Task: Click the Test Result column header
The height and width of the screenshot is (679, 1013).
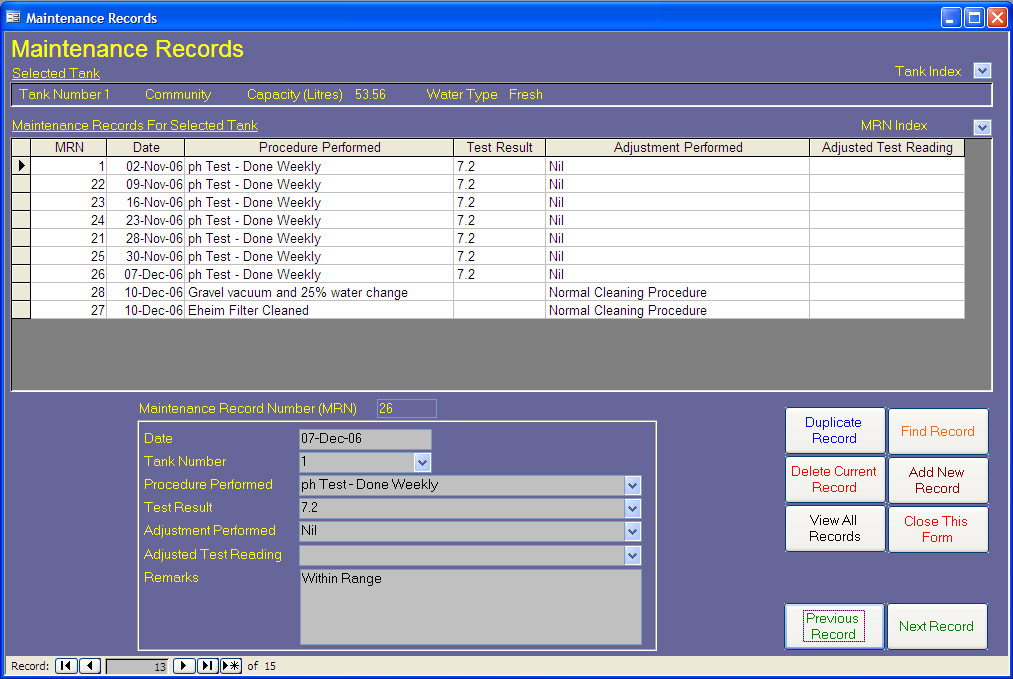Action: click(499, 147)
